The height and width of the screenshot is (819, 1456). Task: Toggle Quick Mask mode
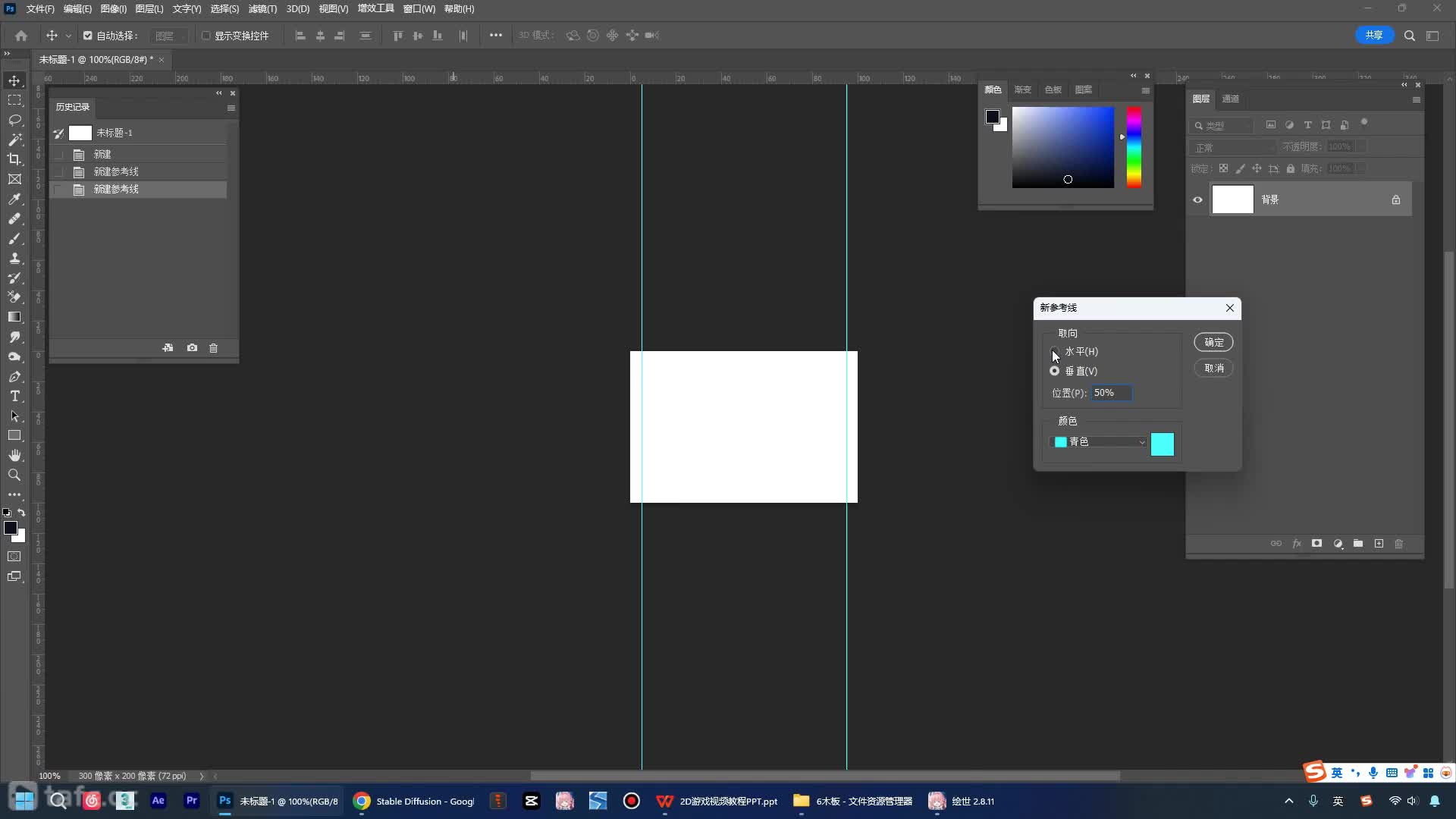pyautogui.click(x=14, y=557)
